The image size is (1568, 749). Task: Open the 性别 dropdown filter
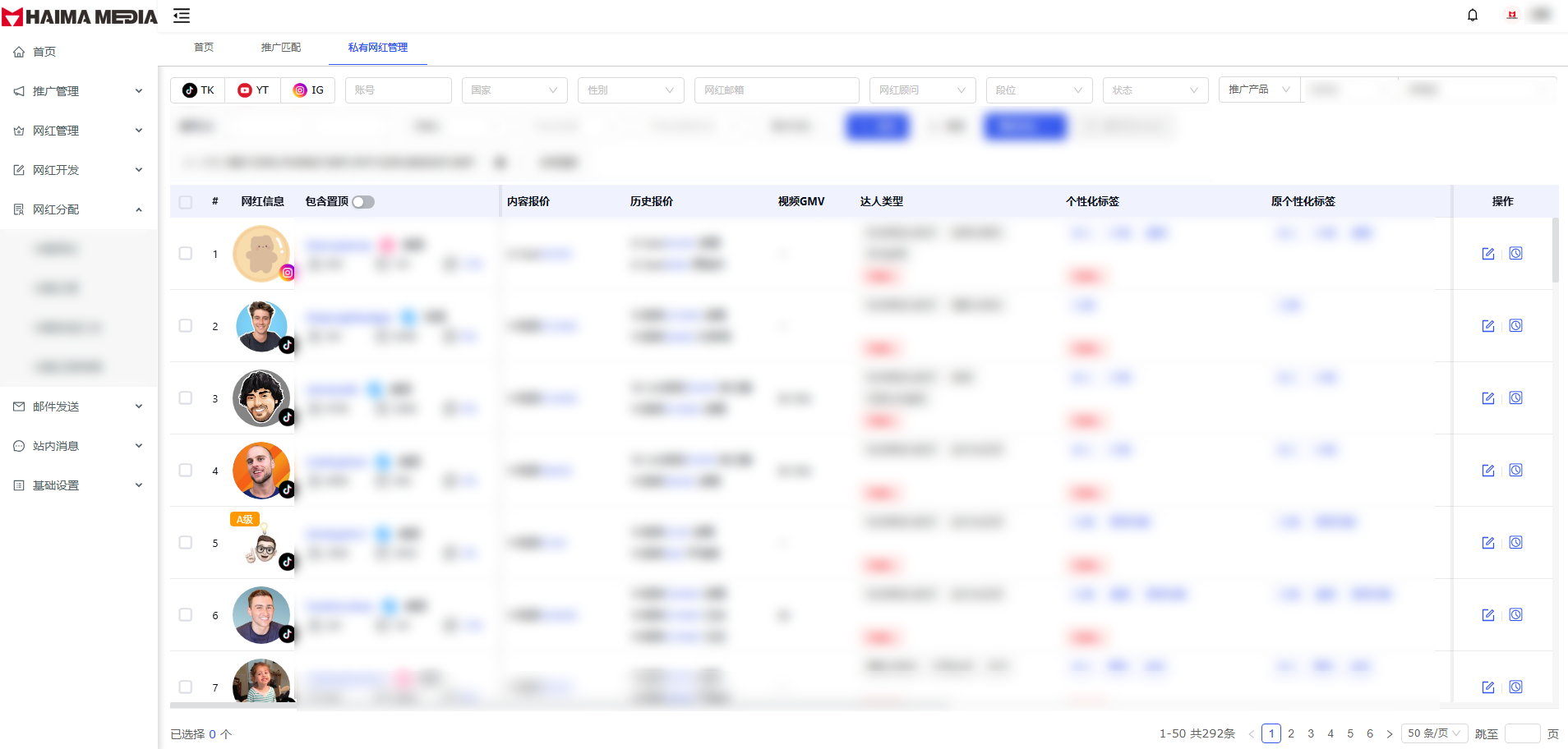631,90
